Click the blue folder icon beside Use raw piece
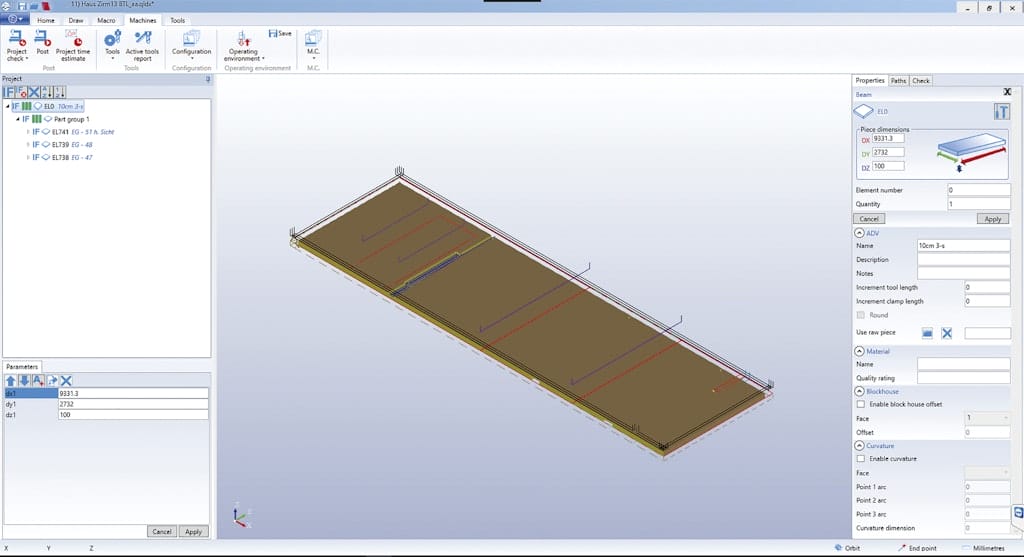1024x557 pixels. click(x=927, y=333)
